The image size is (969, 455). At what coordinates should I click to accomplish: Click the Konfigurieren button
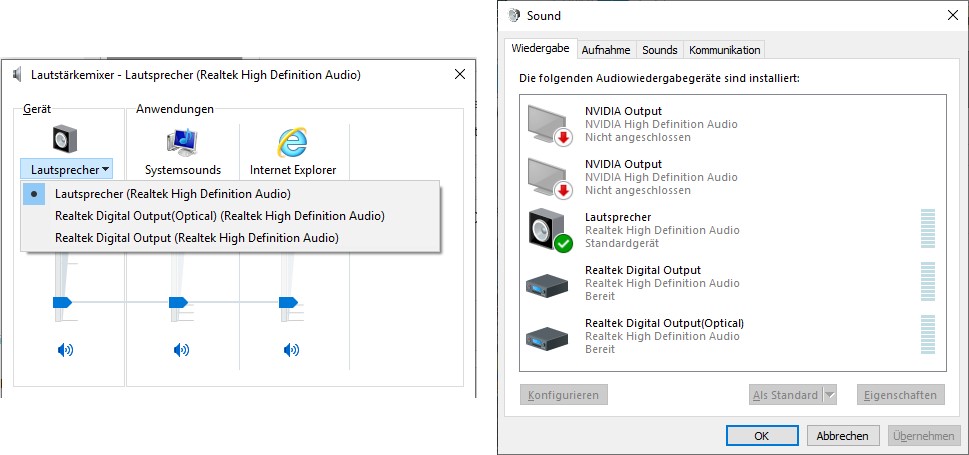(x=564, y=394)
